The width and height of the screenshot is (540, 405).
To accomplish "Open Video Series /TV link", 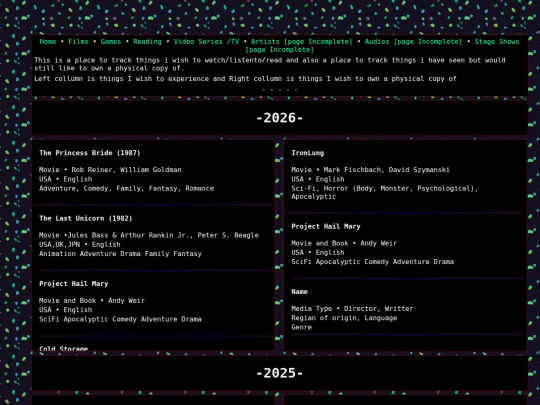I will tap(206, 42).
